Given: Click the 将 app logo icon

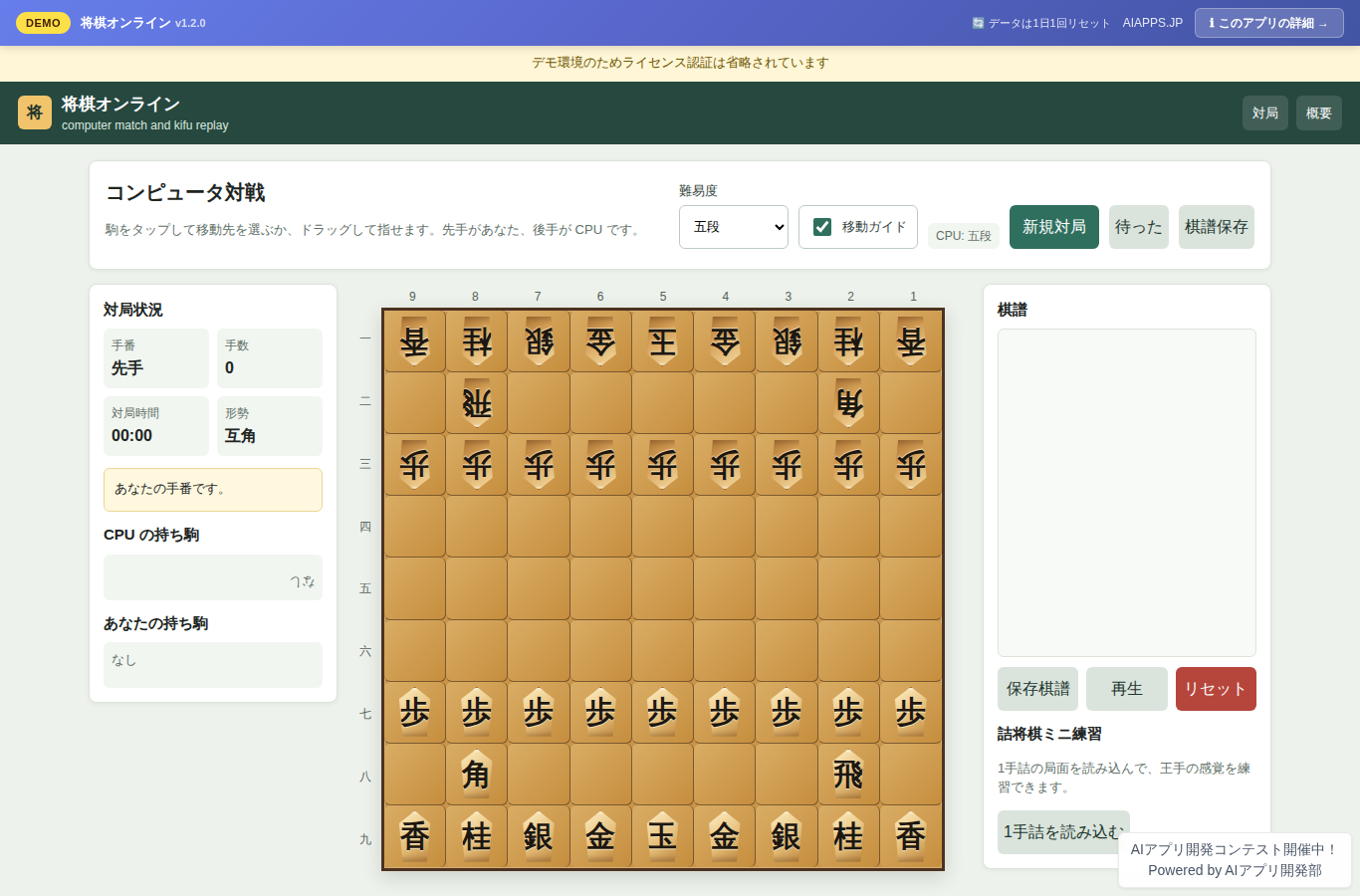Looking at the screenshot, I should point(35,112).
